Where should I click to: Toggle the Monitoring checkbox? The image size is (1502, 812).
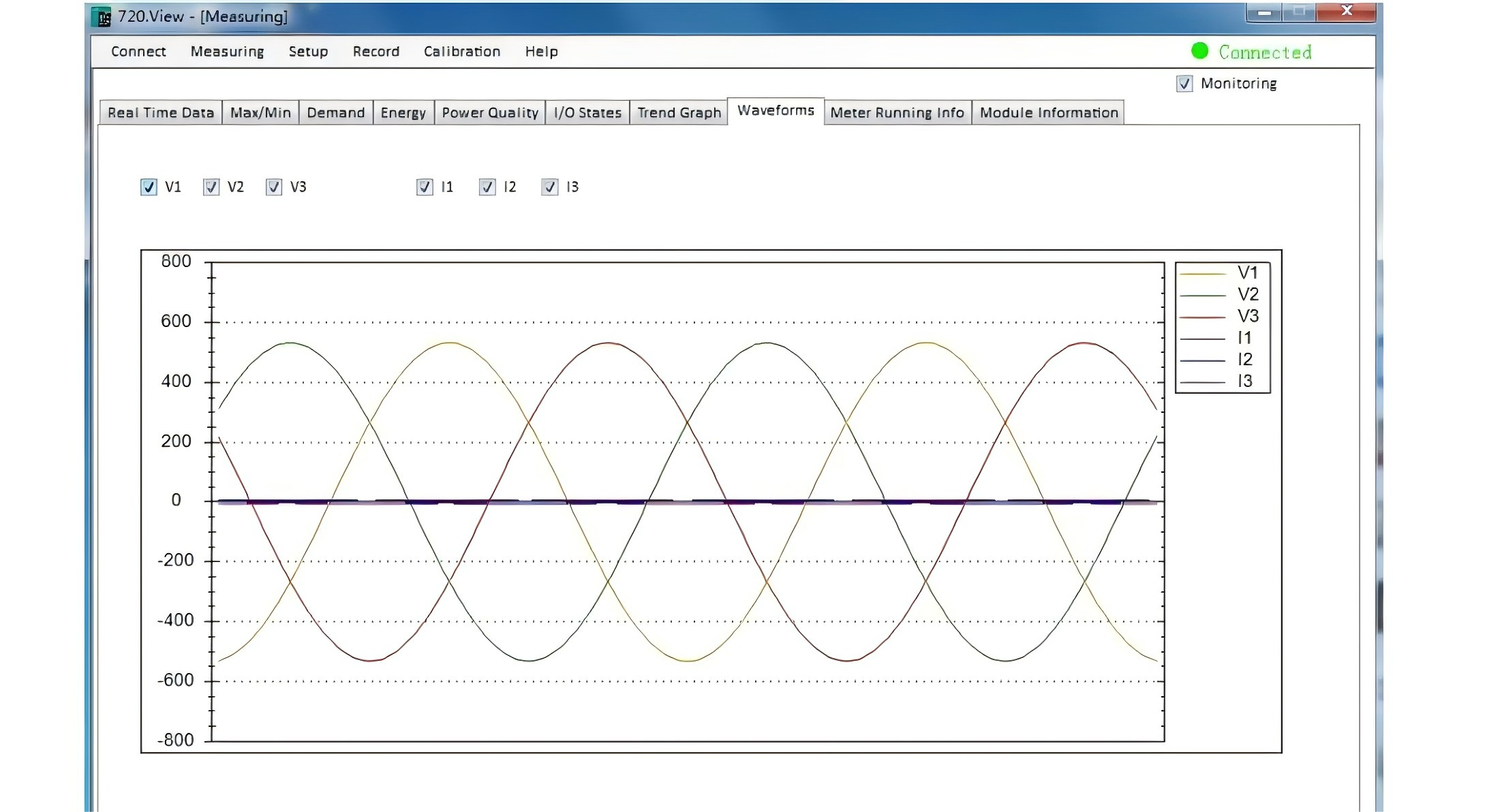tap(1184, 84)
